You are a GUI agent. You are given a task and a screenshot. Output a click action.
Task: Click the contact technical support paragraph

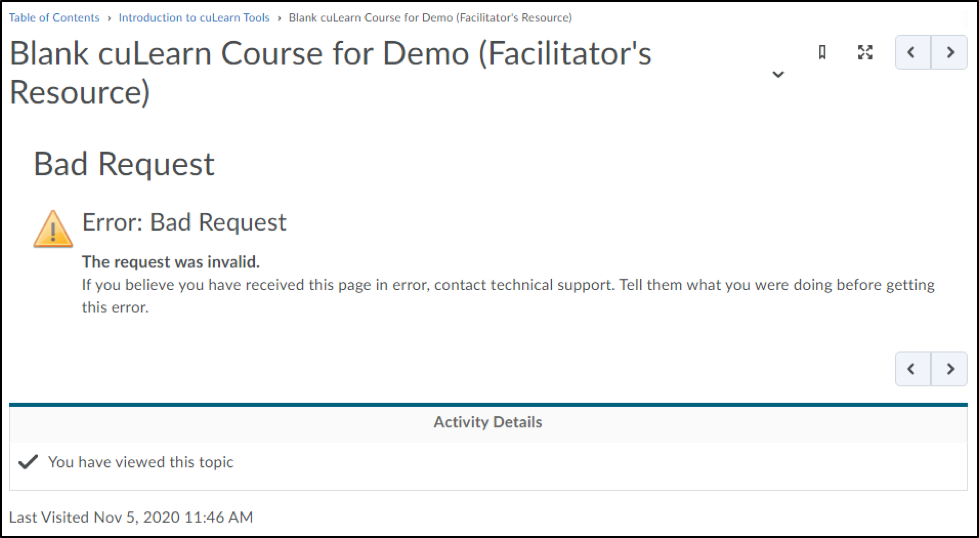(508, 285)
